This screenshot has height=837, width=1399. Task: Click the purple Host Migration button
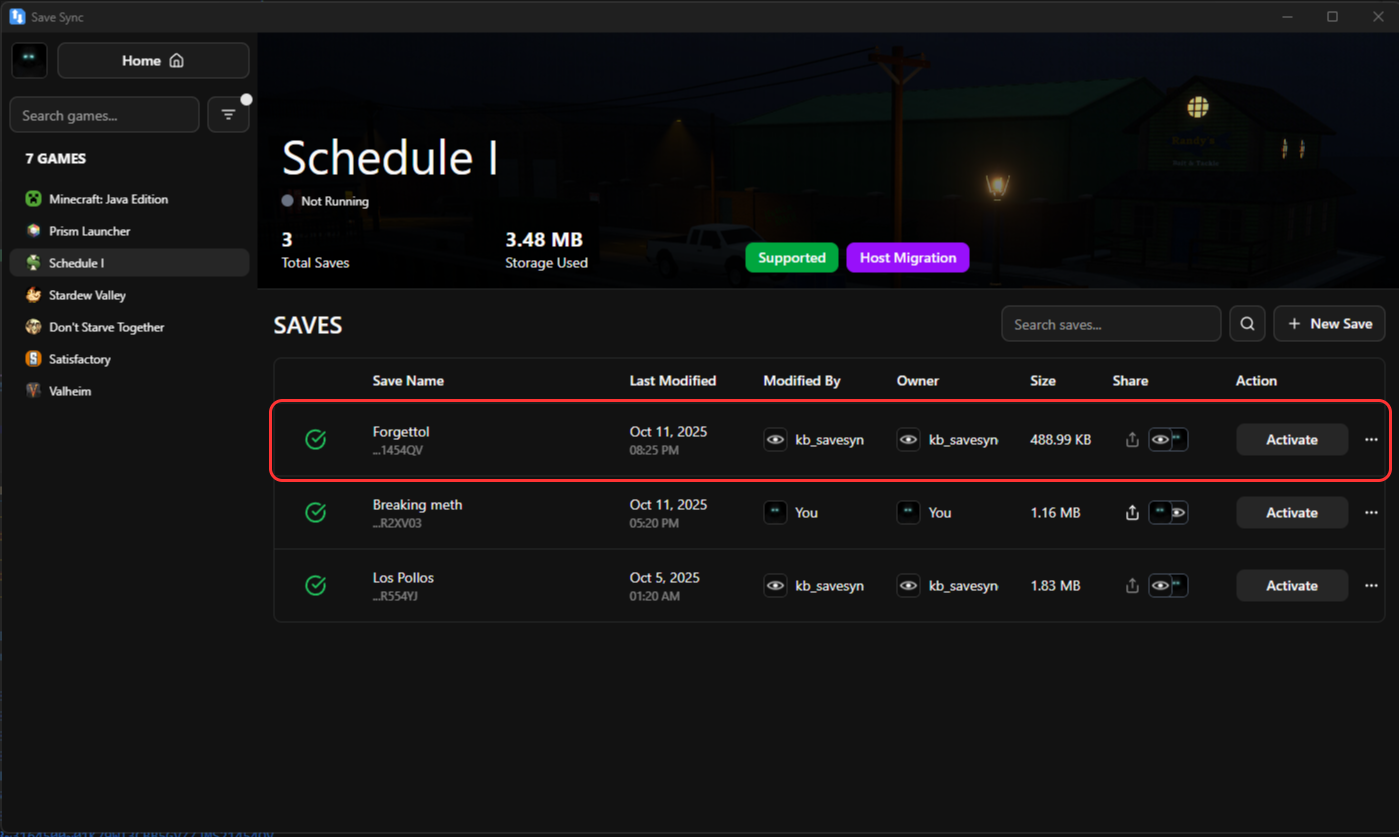907,258
